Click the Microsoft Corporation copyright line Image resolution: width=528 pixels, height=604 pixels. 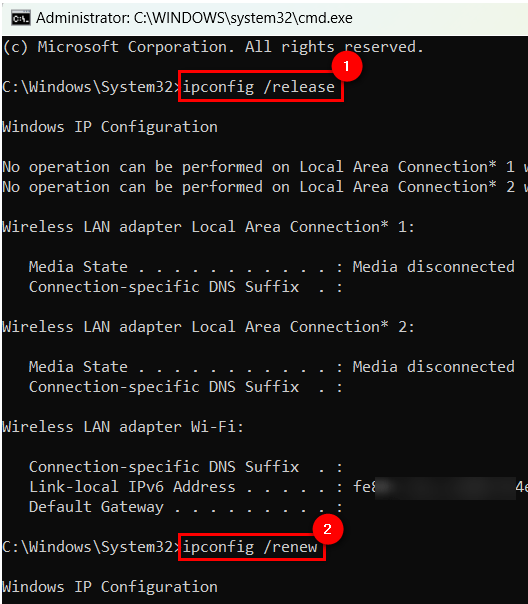point(213,47)
